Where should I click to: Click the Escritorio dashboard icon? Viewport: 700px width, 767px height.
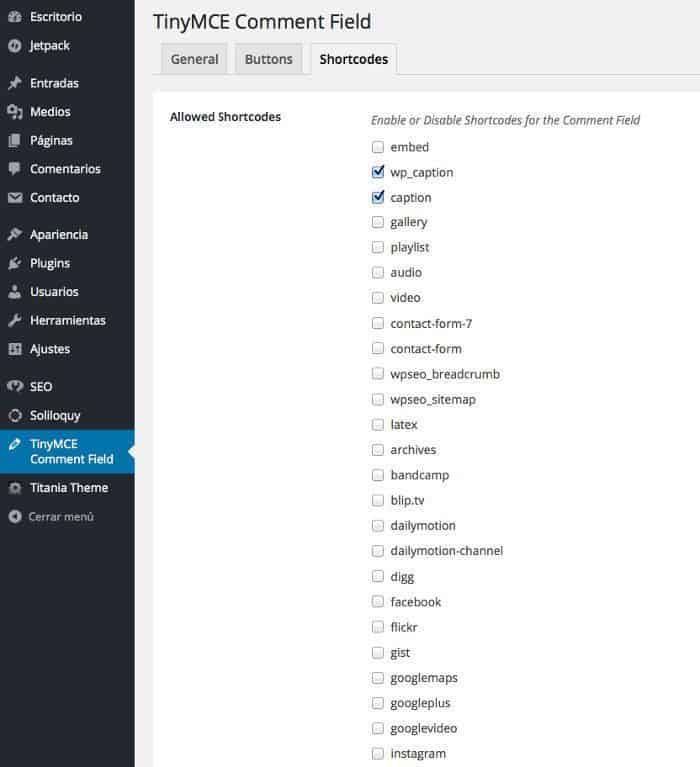pyautogui.click(x=15, y=17)
